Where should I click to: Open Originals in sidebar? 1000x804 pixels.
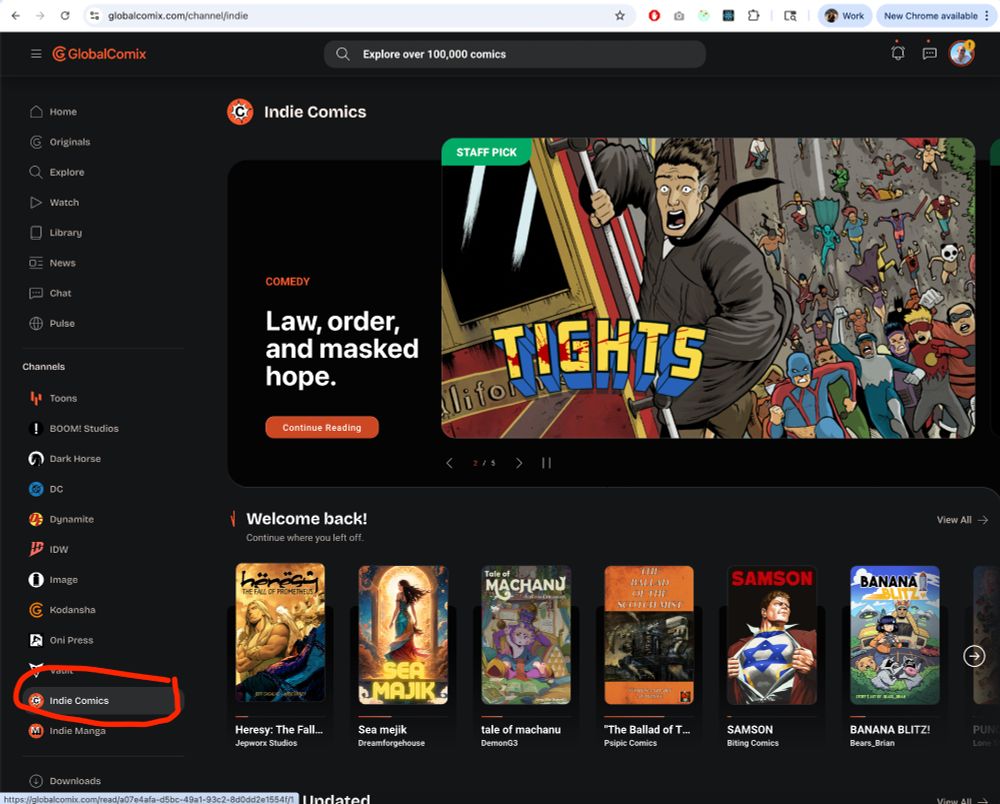point(70,142)
